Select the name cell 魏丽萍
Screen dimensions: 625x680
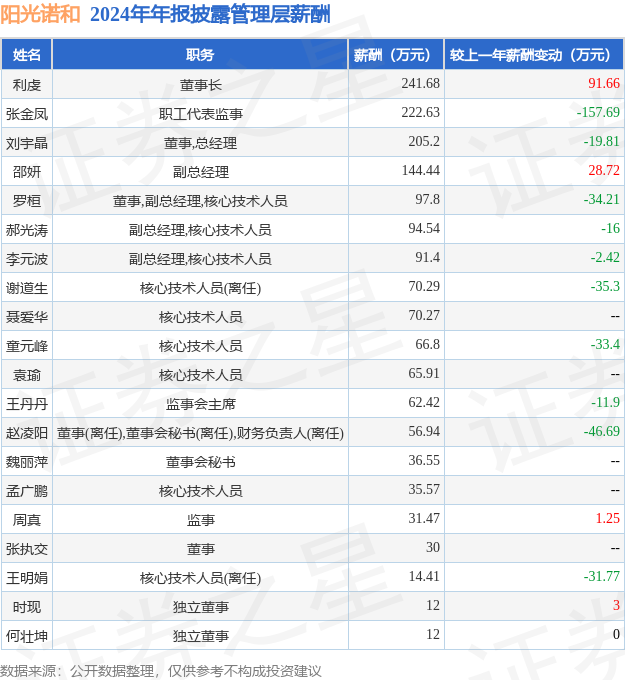point(26,462)
